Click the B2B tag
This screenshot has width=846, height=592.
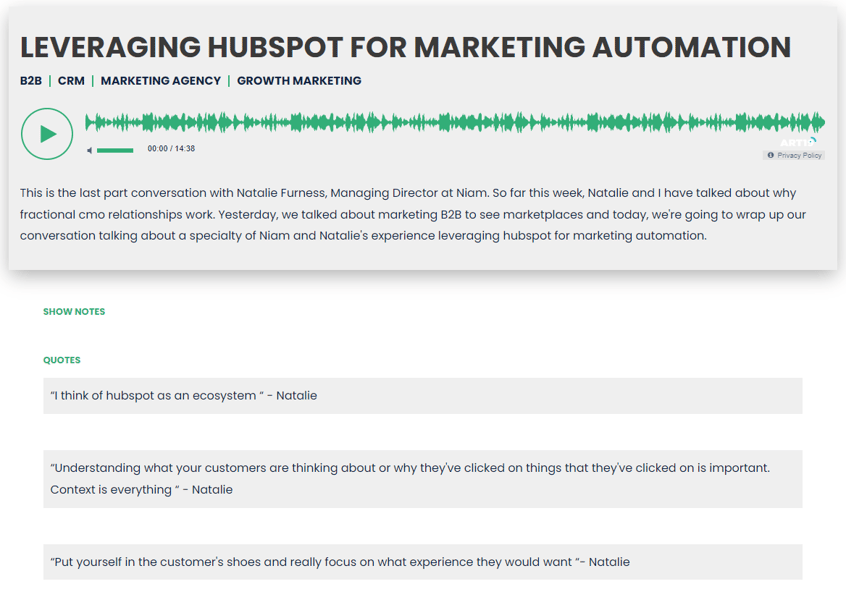click(31, 81)
